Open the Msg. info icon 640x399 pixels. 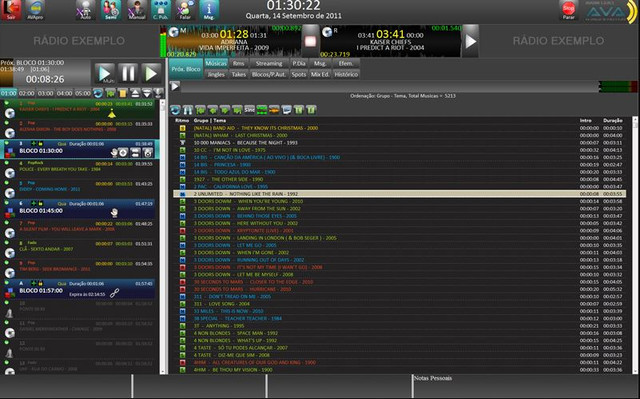coord(209,10)
